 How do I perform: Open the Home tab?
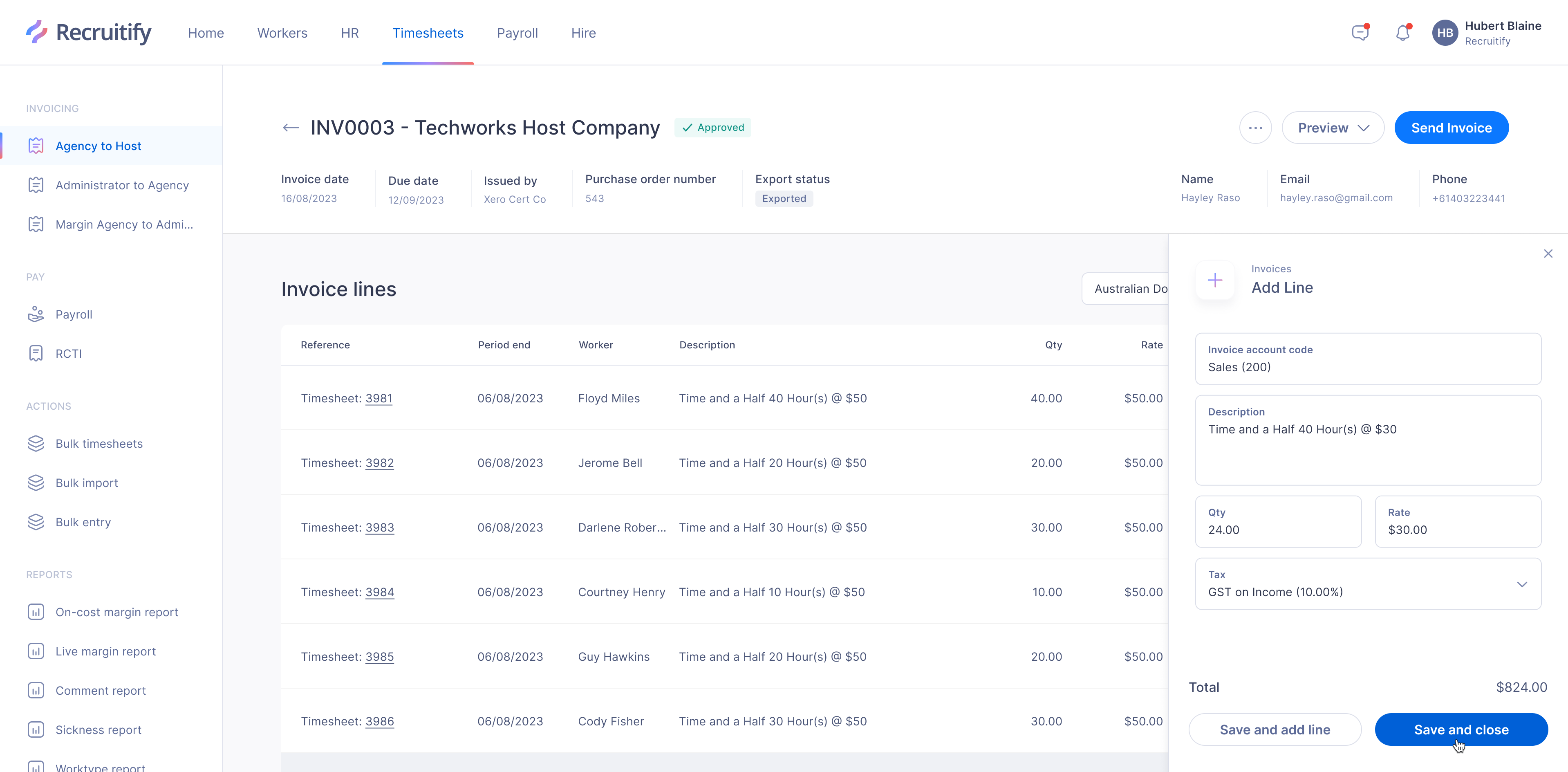[206, 33]
